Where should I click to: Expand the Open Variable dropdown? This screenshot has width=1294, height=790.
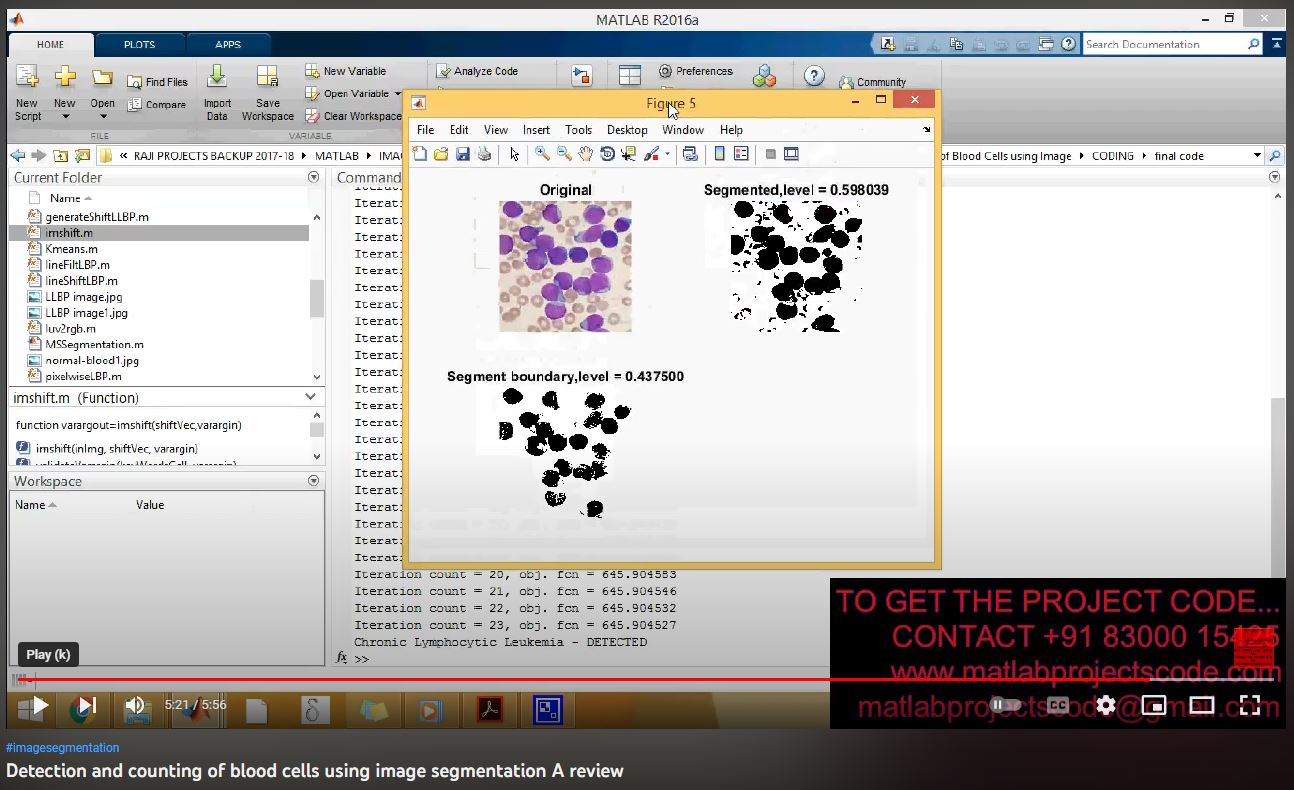pyautogui.click(x=397, y=94)
